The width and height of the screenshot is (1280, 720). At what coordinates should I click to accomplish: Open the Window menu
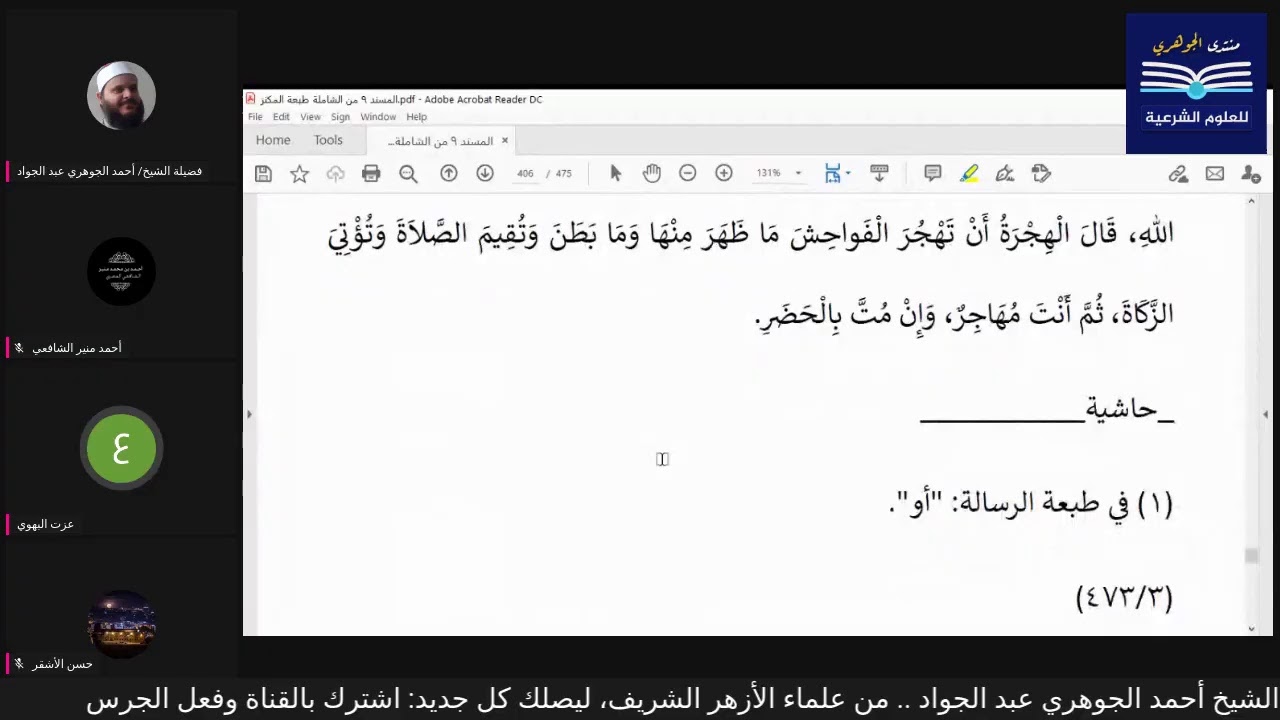378,117
